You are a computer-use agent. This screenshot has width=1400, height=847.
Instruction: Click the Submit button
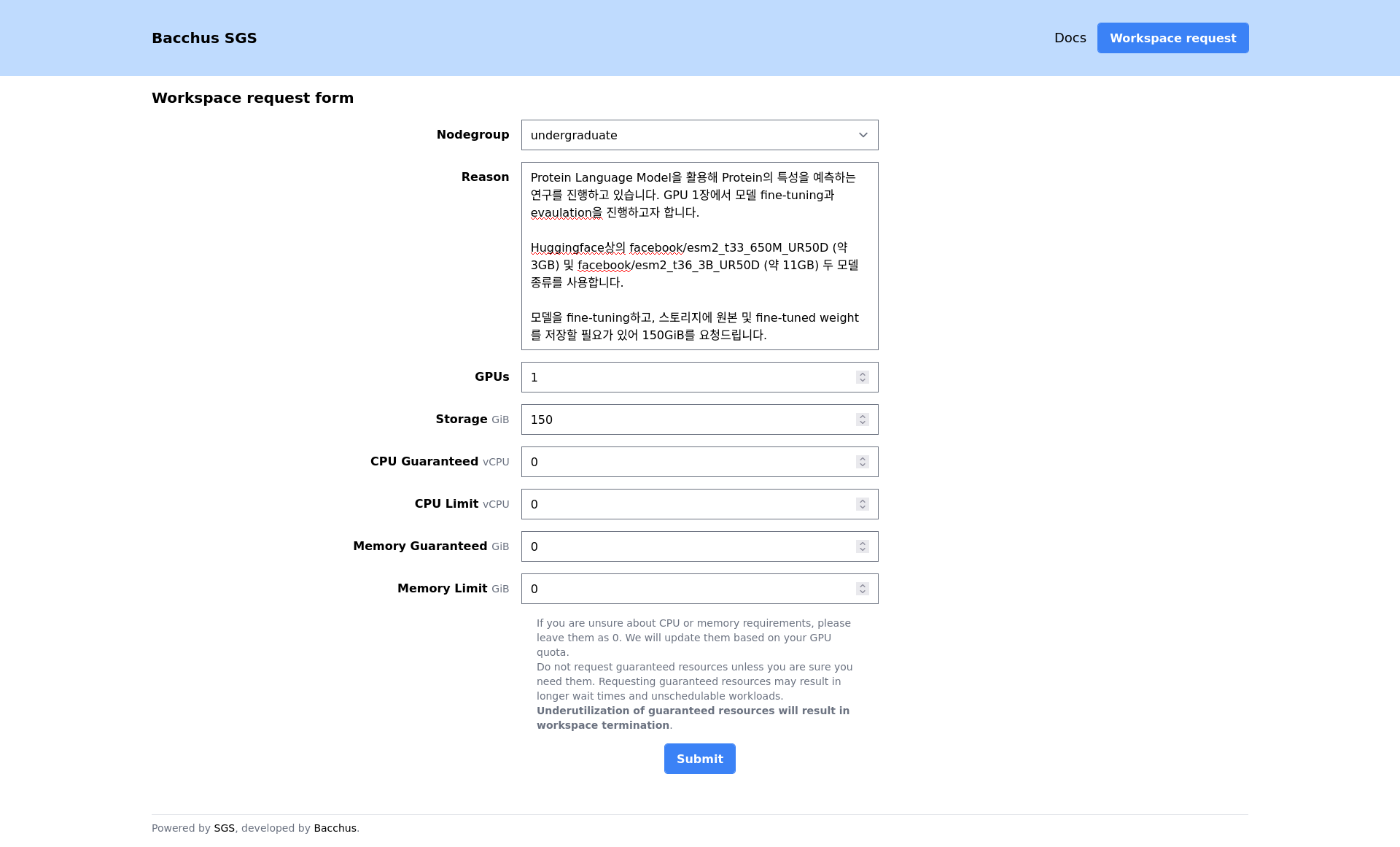pos(700,758)
